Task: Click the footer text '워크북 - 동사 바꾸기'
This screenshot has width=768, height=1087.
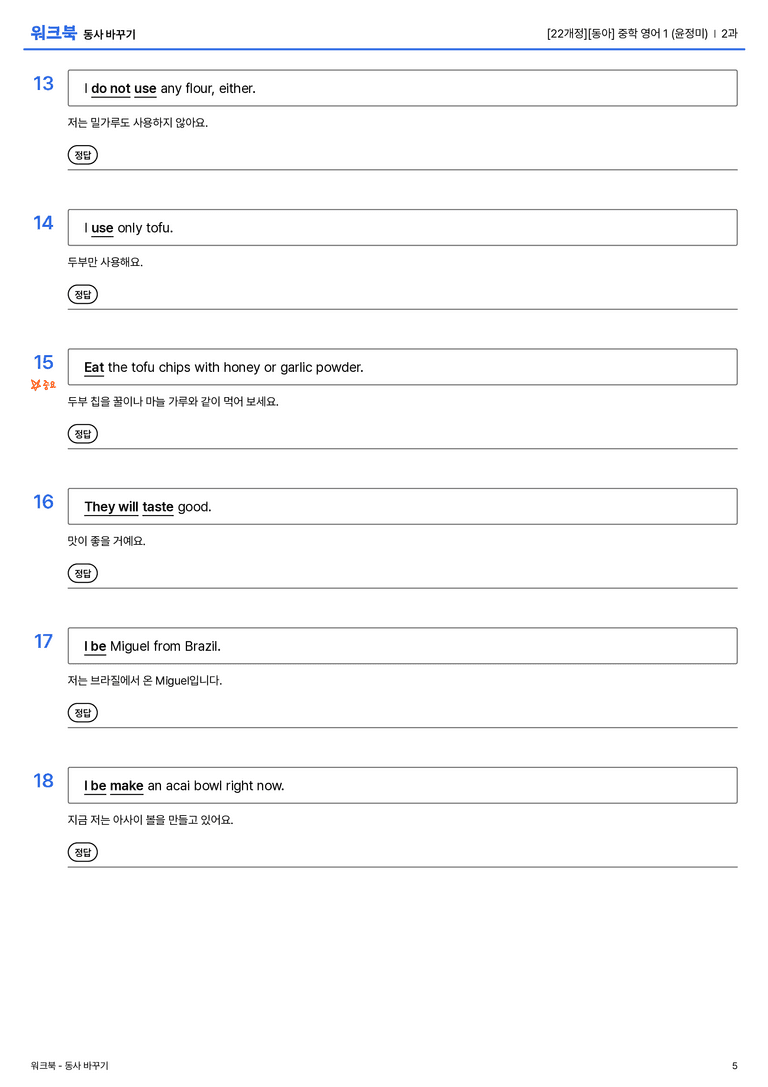Action: coord(69,1066)
